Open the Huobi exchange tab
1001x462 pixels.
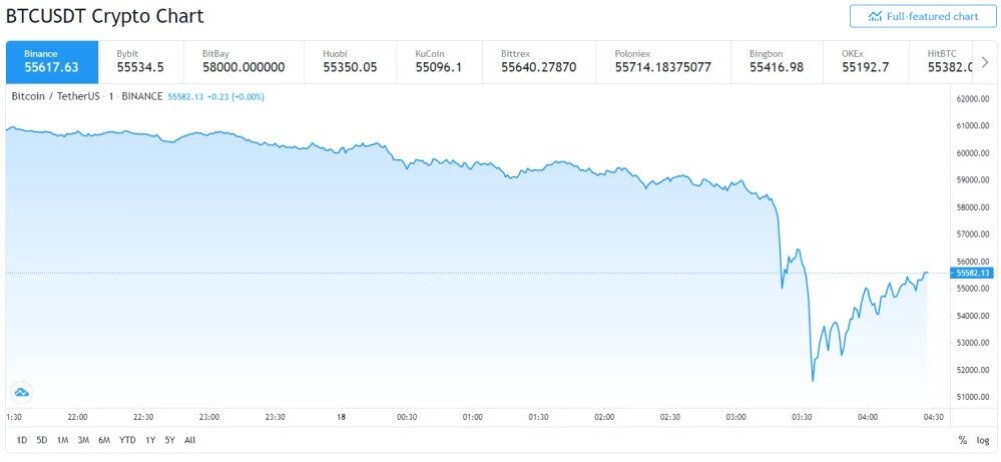(350, 63)
